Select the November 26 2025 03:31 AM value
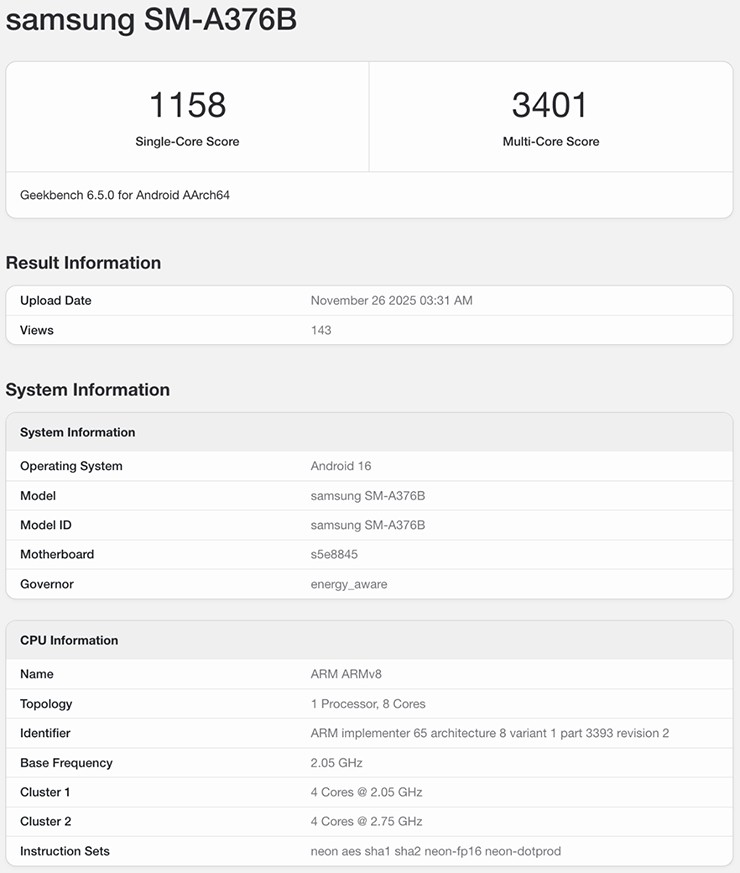740x873 pixels. pyautogui.click(x=391, y=301)
